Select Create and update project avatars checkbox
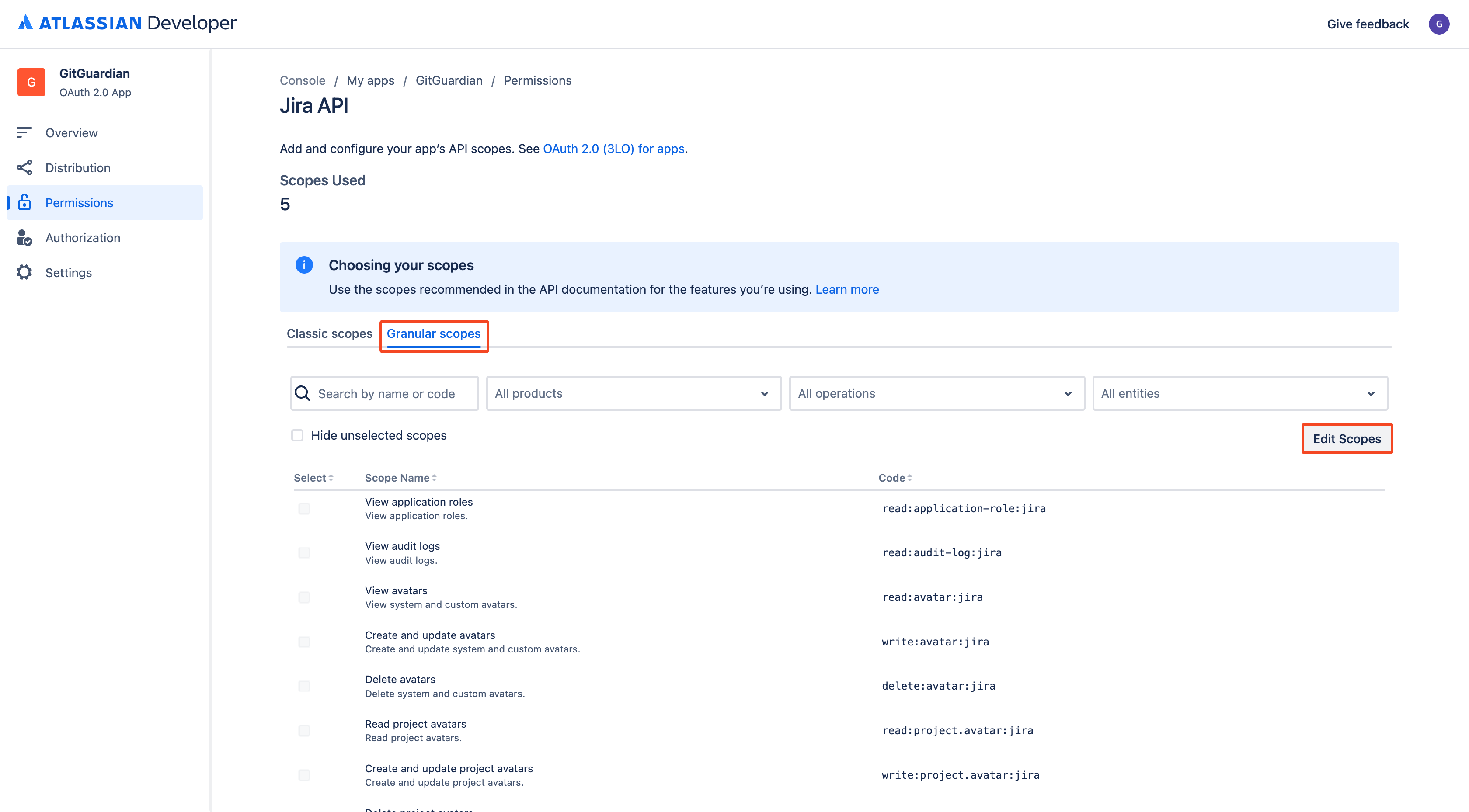 [304, 775]
